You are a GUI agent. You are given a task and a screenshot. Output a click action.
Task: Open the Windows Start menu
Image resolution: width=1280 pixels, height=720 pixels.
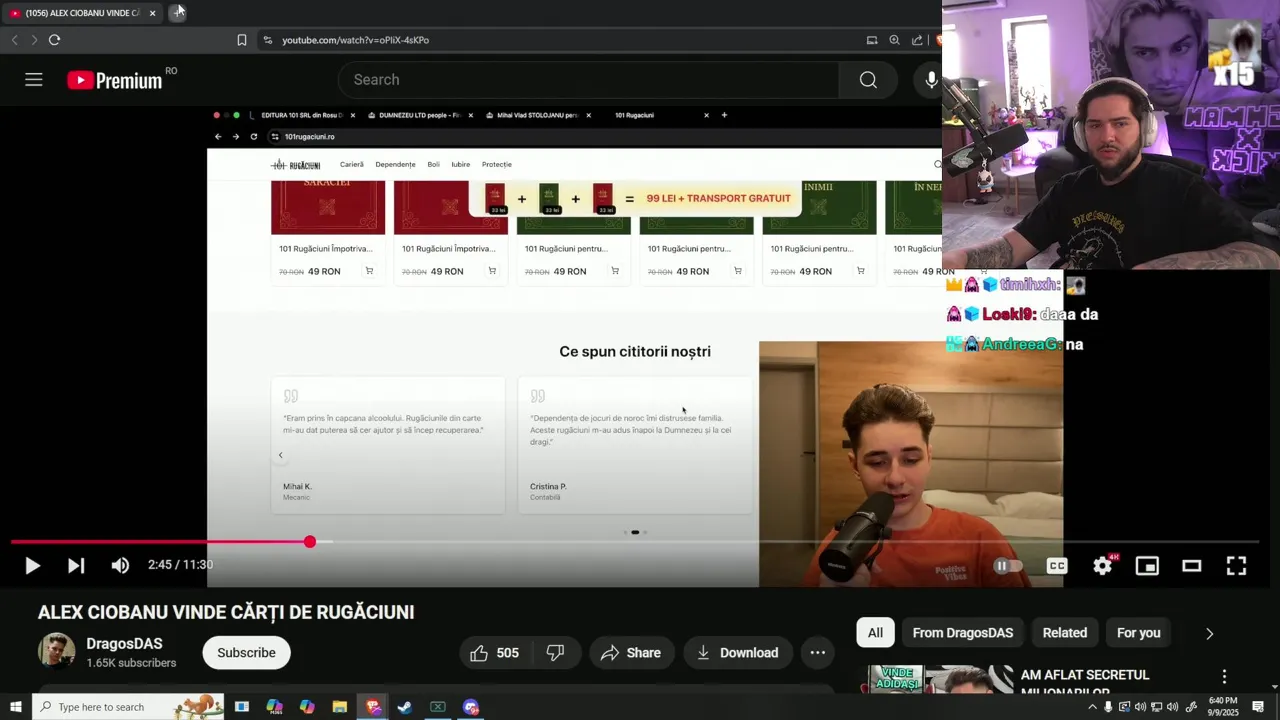pos(15,707)
